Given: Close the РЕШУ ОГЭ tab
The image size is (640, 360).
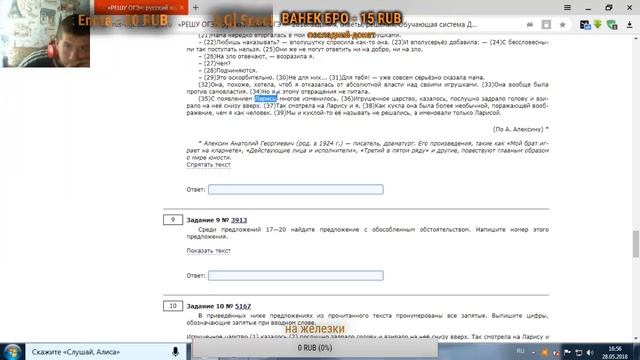Looking at the screenshot, I should [182, 7].
